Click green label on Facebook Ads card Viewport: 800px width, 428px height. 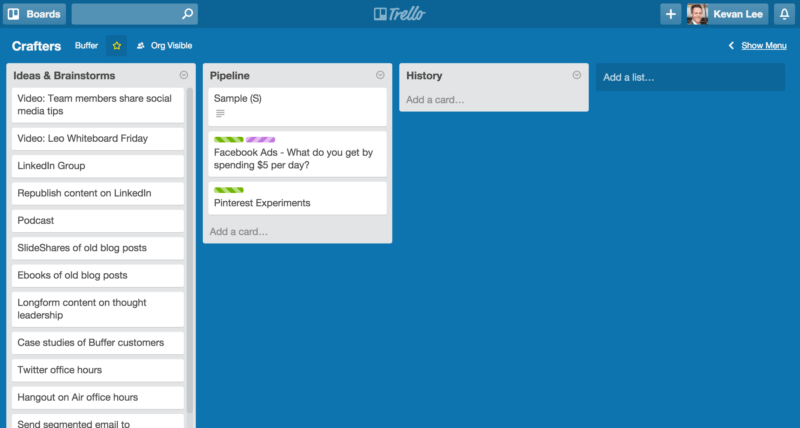229,139
